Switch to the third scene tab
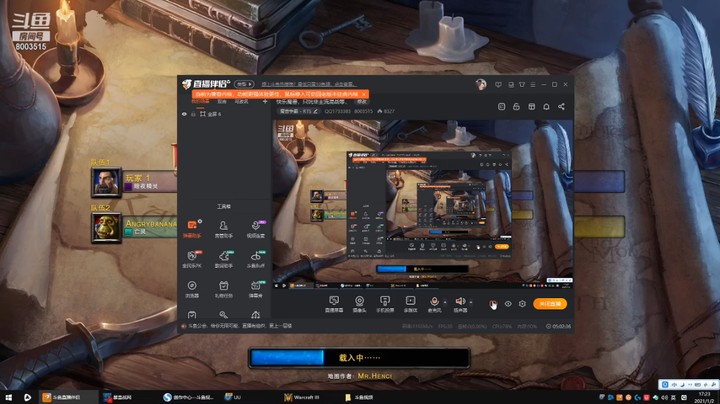This screenshot has width=720, height=404. coord(242,101)
